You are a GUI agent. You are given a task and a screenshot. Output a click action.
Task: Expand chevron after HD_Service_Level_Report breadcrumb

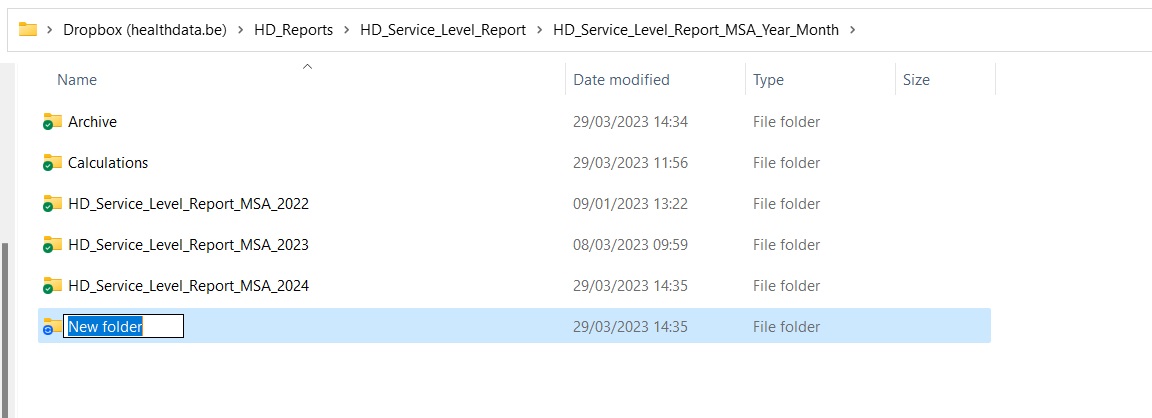(x=539, y=30)
